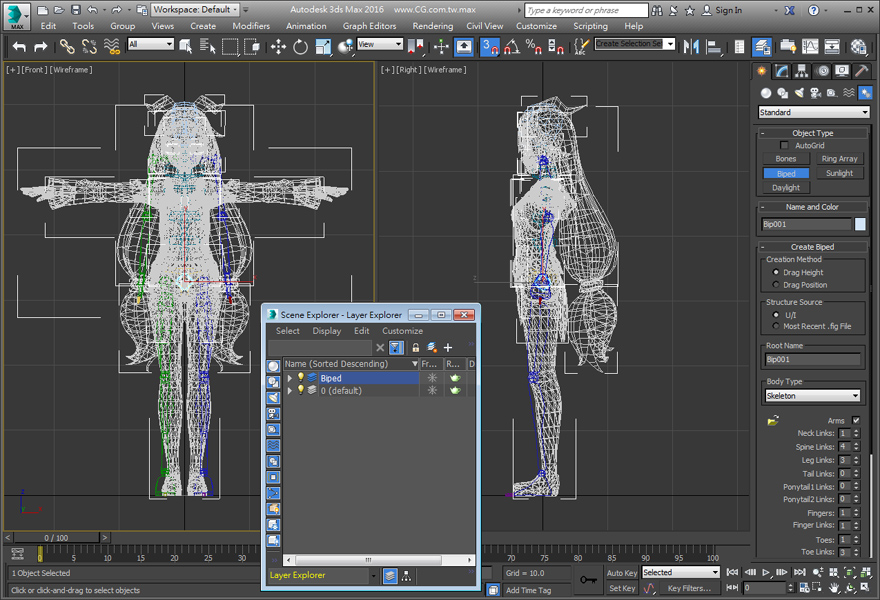Toggle the 3D Snaps button

click(x=490, y=47)
